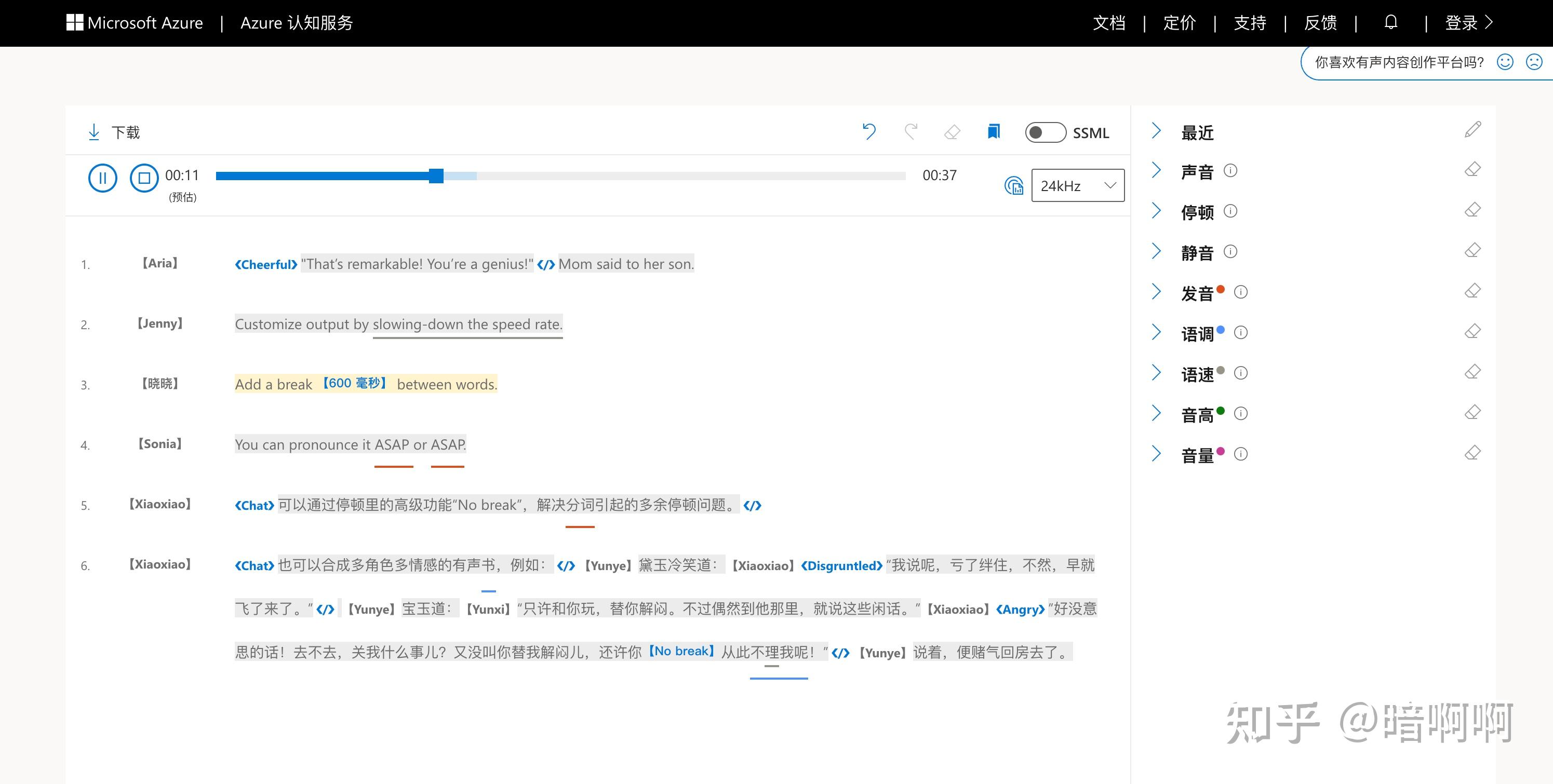Open the 文档 menu item
The width and height of the screenshot is (1553, 784).
(x=1109, y=23)
